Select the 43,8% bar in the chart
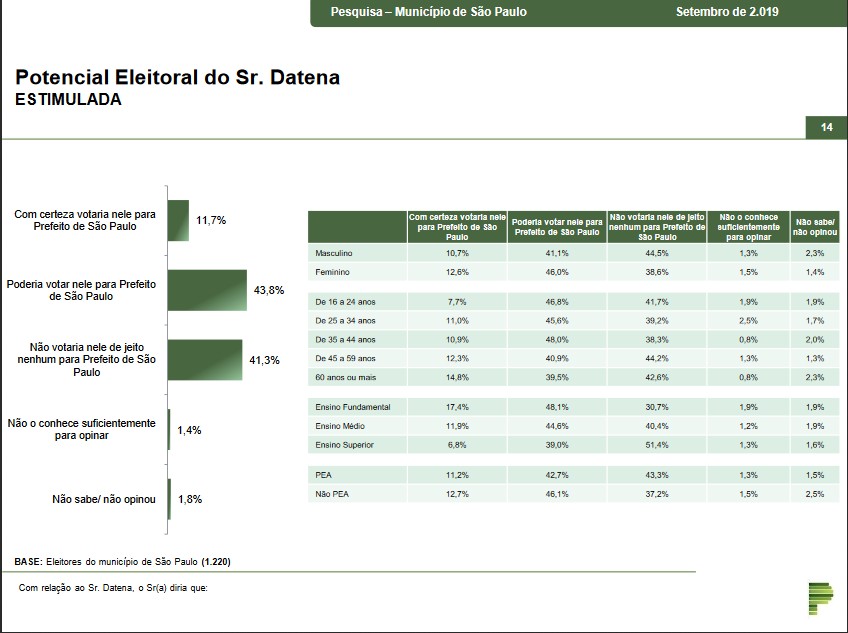 click(207, 290)
